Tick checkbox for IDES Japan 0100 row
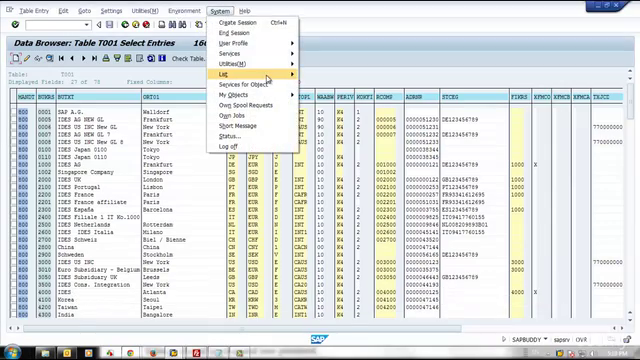The height and width of the screenshot is (360, 640). click(13, 149)
